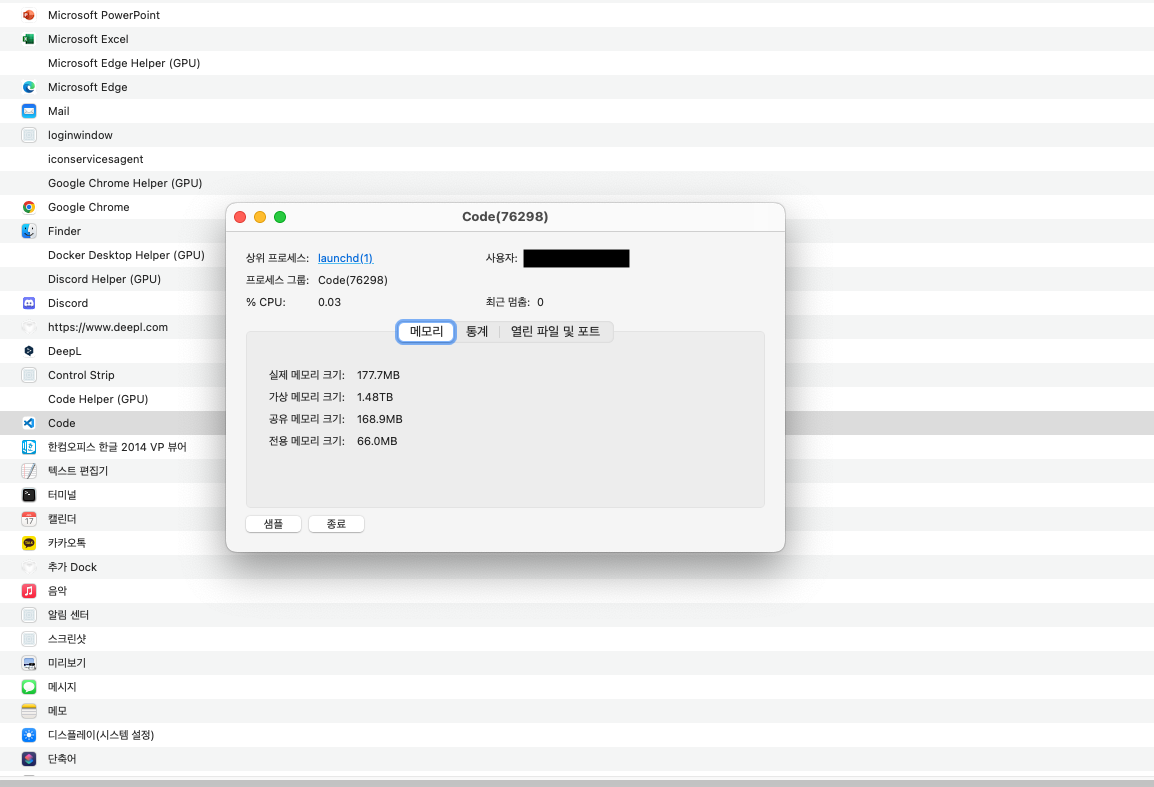The image size is (1154, 787).
Task: Open the launchd(1) parent process link
Action: [x=345, y=258]
